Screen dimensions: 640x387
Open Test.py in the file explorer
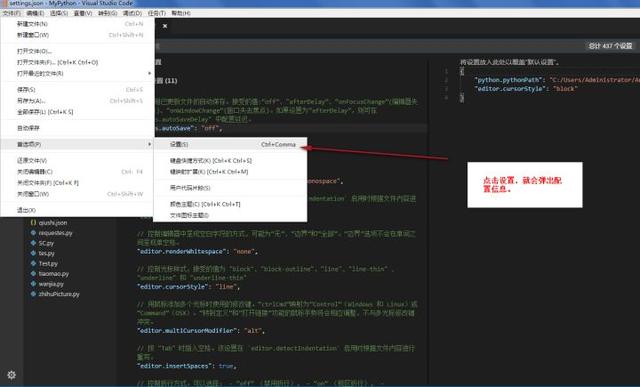(x=48, y=263)
